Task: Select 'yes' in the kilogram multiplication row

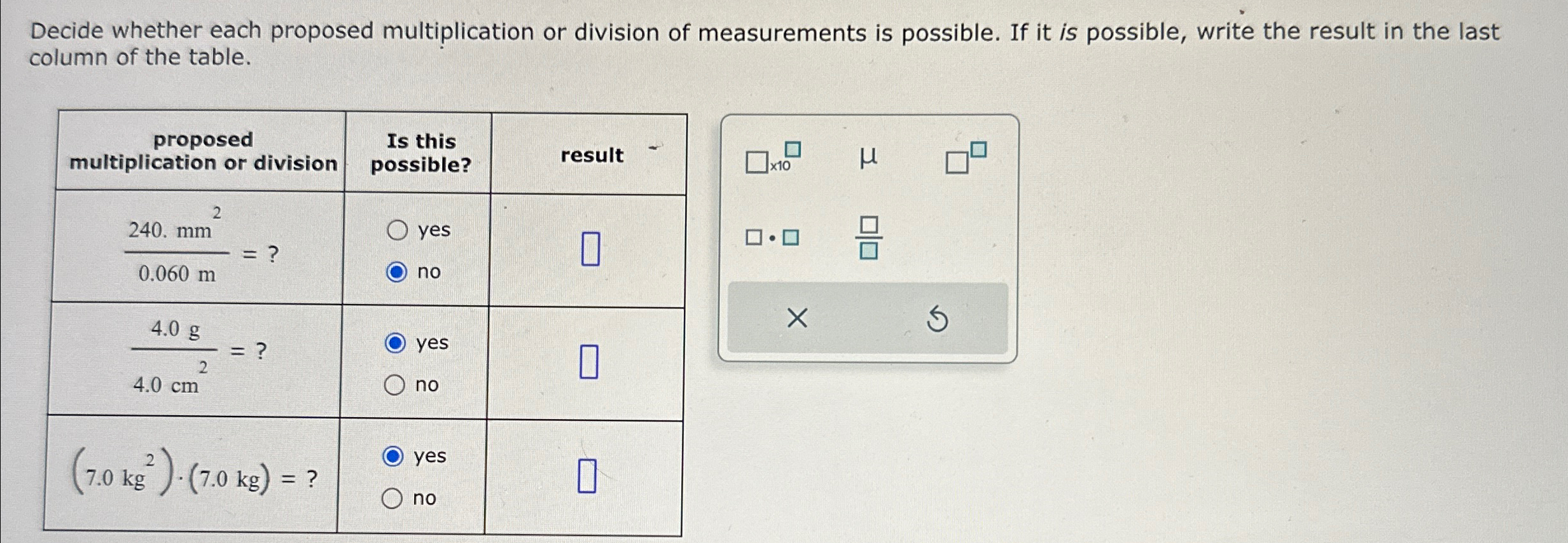Action: pyautogui.click(x=395, y=455)
